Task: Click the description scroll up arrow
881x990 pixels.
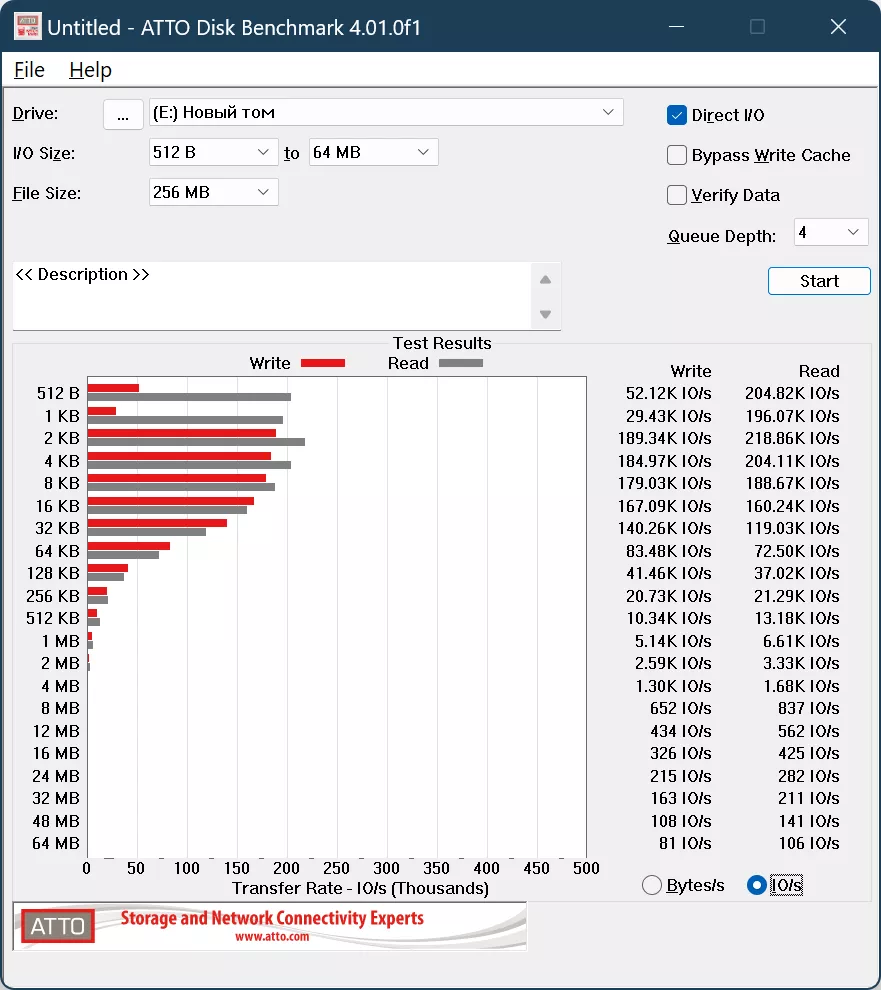Action: (x=546, y=280)
